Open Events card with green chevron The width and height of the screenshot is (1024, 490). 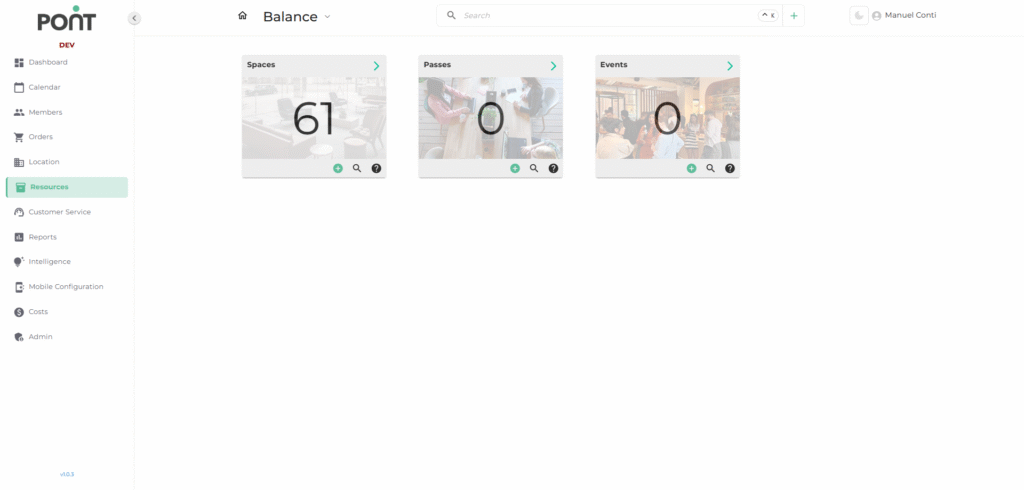tap(730, 66)
